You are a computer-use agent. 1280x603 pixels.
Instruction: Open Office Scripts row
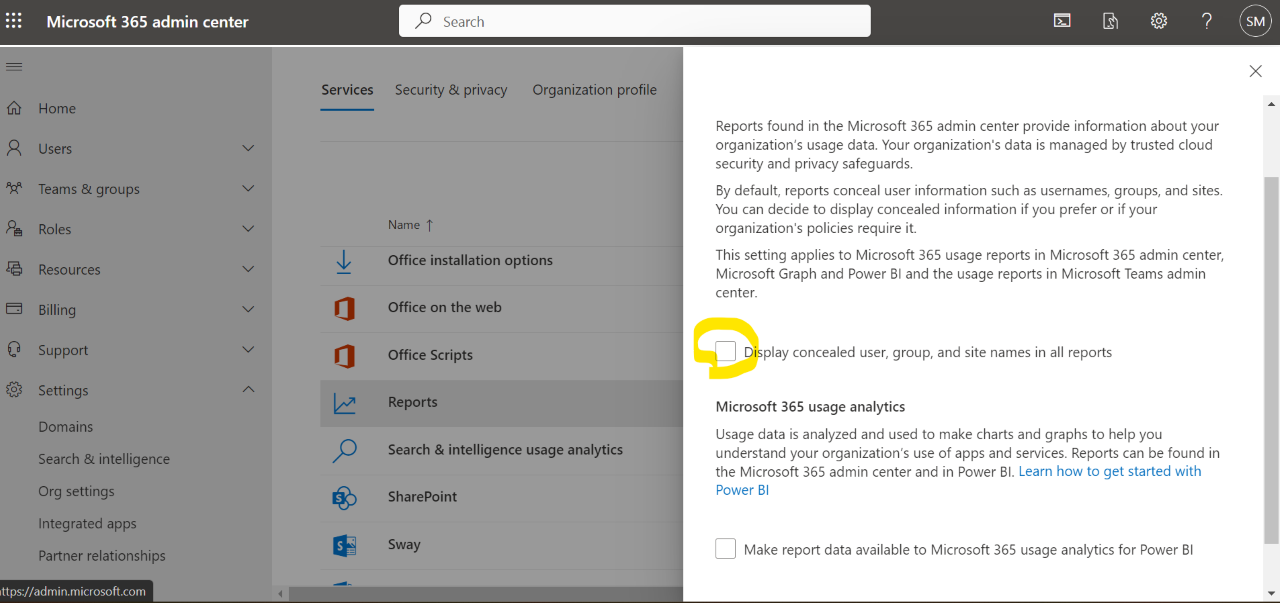tap(501, 355)
